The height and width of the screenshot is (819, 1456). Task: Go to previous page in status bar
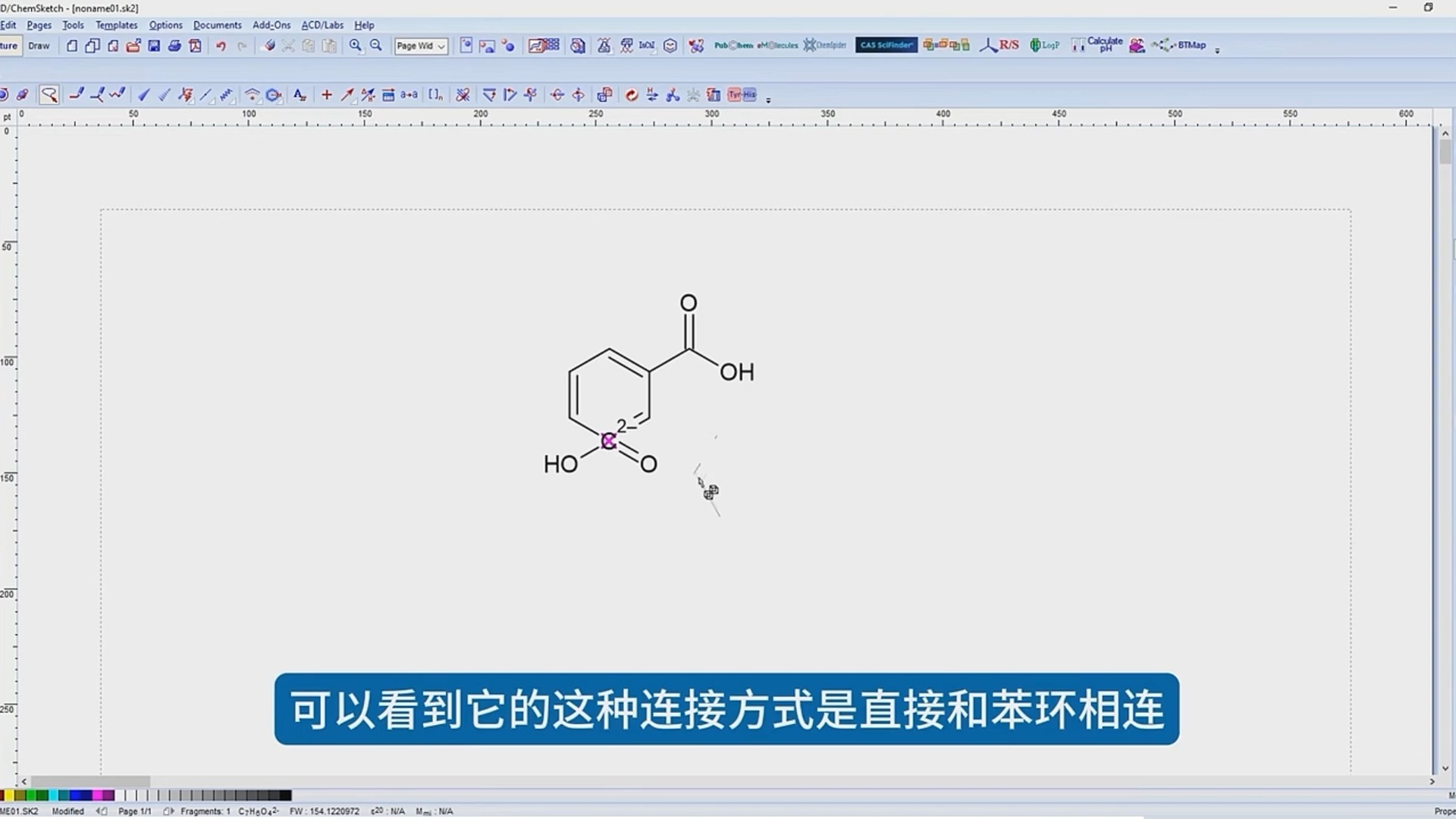pos(102,811)
